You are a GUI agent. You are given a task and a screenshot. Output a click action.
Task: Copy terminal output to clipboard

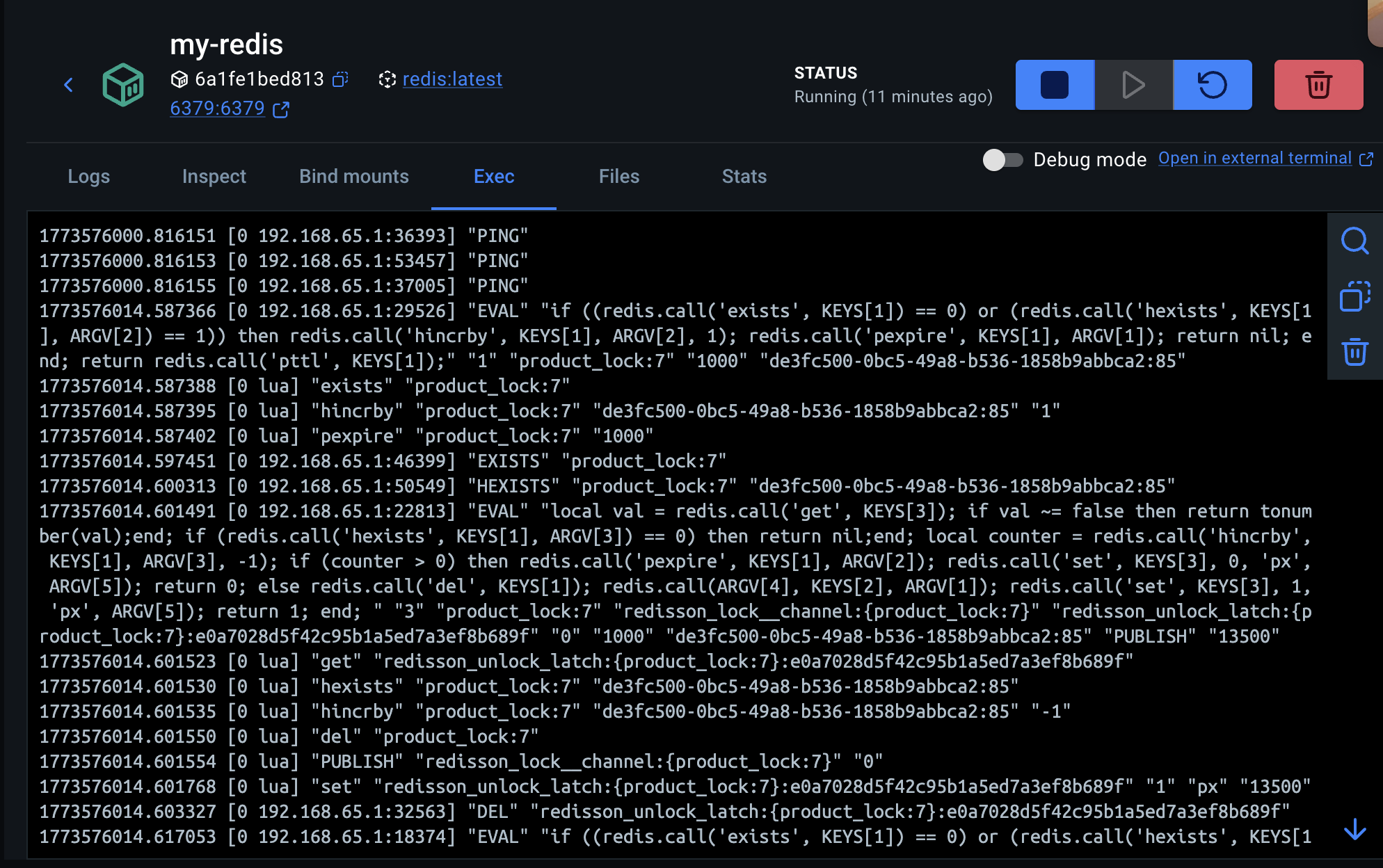point(1354,296)
